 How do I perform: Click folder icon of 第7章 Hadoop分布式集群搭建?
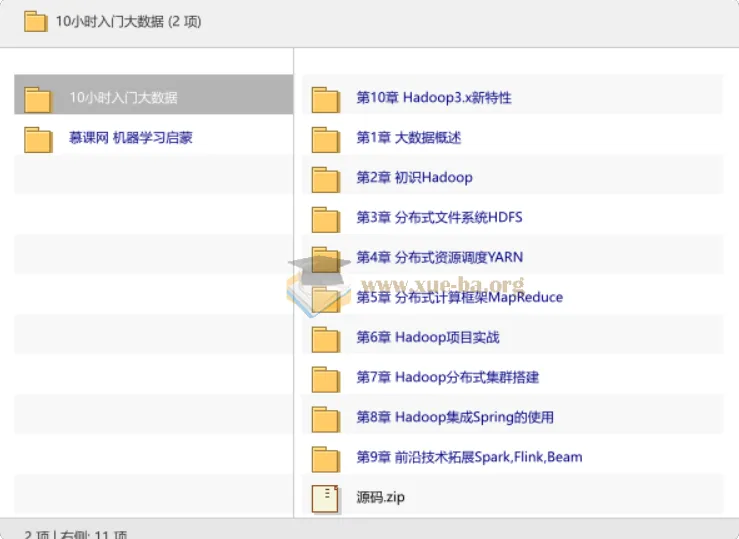tap(325, 379)
